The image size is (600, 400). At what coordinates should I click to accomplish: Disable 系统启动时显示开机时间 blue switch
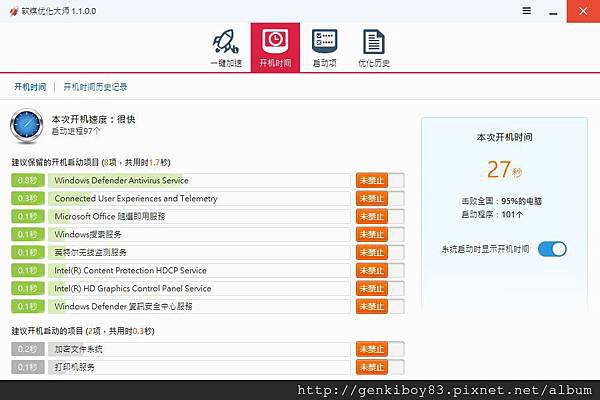pos(552,249)
